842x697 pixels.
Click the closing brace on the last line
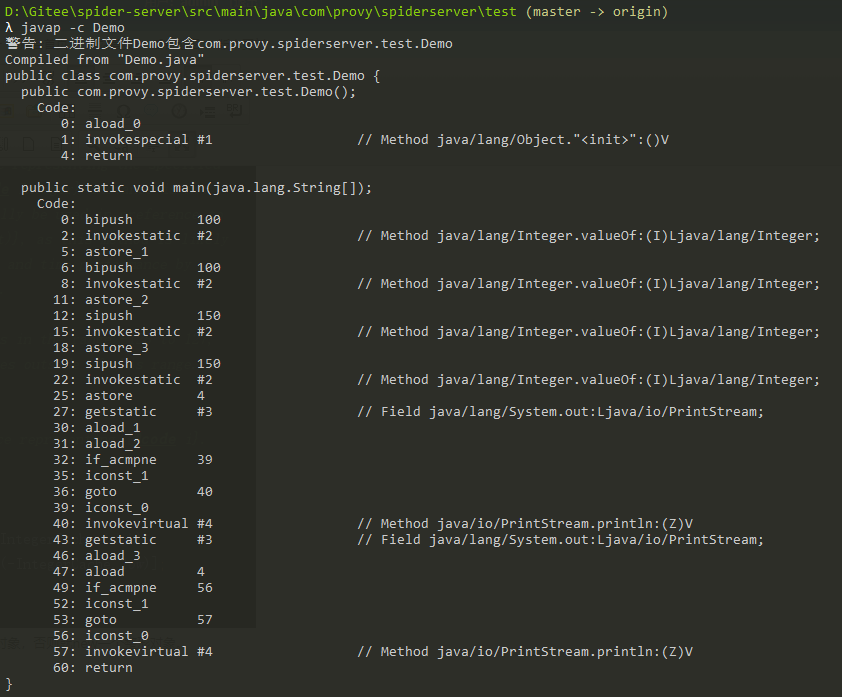[9, 684]
